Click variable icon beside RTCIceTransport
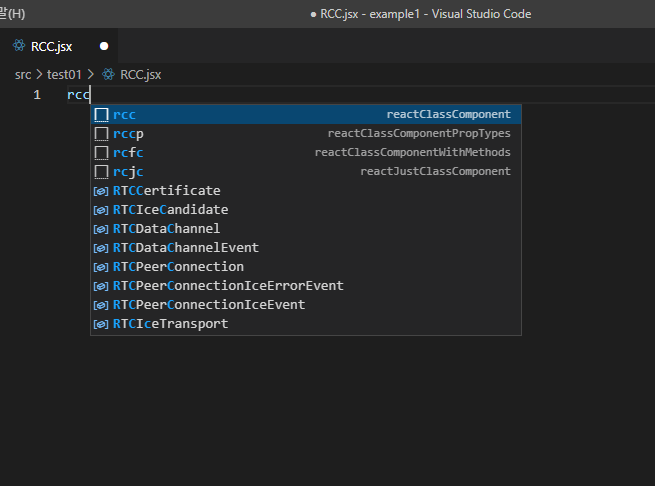Screen dimensions: 655x486 [101, 324]
